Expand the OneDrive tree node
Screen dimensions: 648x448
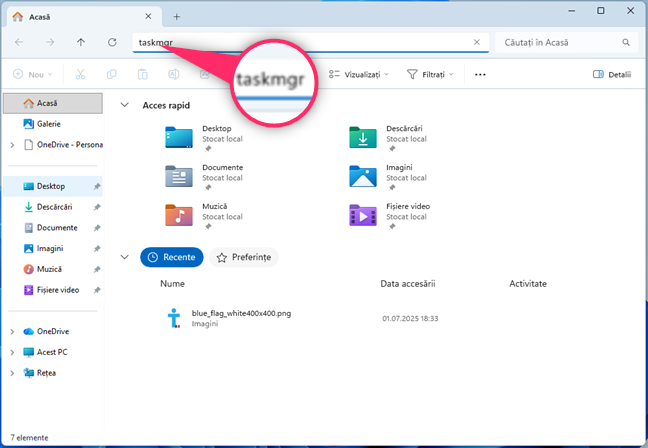pos(12,331)
